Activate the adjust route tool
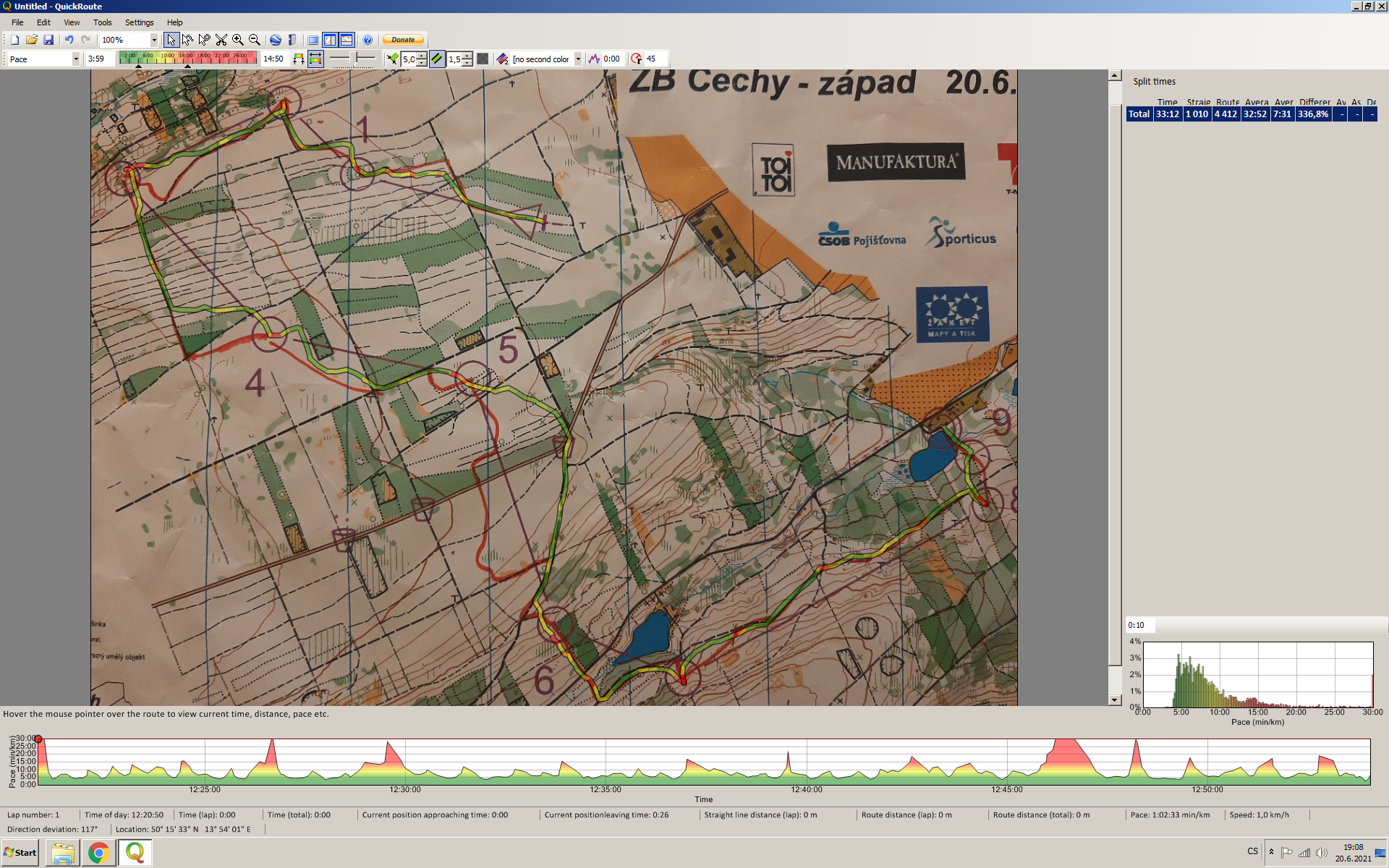The width and height of the screenshot is (1389, 868). tap(187, 40)
